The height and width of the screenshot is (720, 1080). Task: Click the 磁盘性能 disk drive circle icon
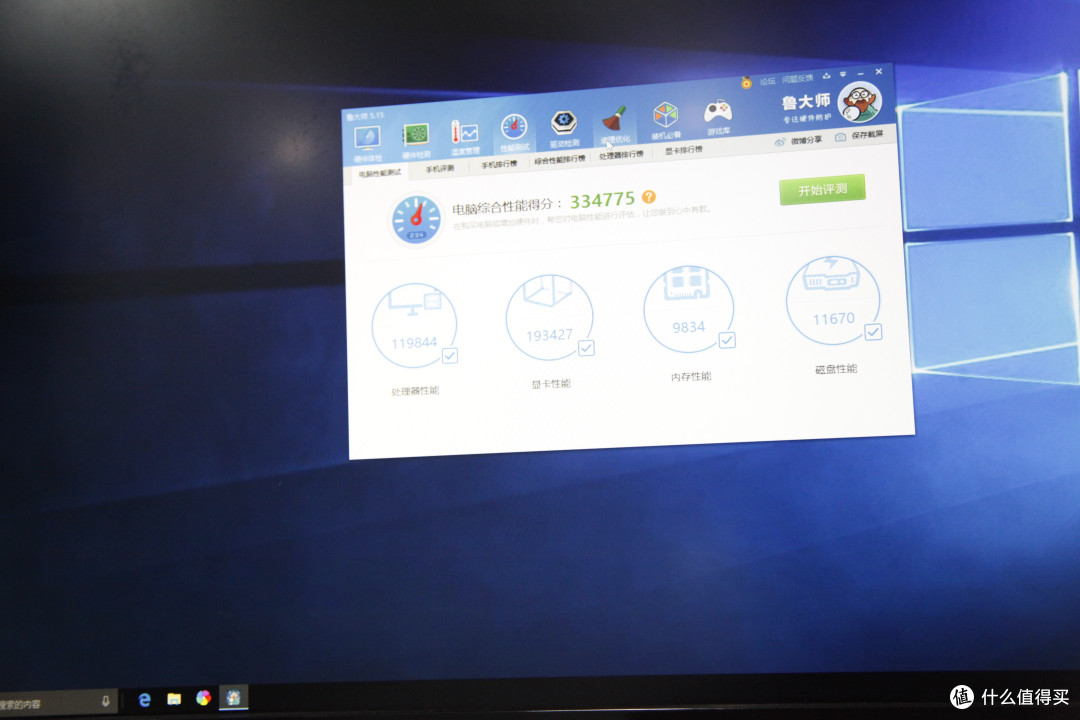pyautogui.click(x=833, y=300)
